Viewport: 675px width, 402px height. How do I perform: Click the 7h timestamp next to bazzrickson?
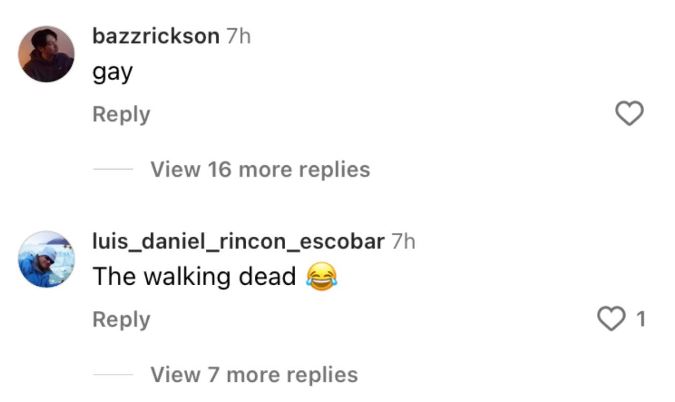[238, 36]
